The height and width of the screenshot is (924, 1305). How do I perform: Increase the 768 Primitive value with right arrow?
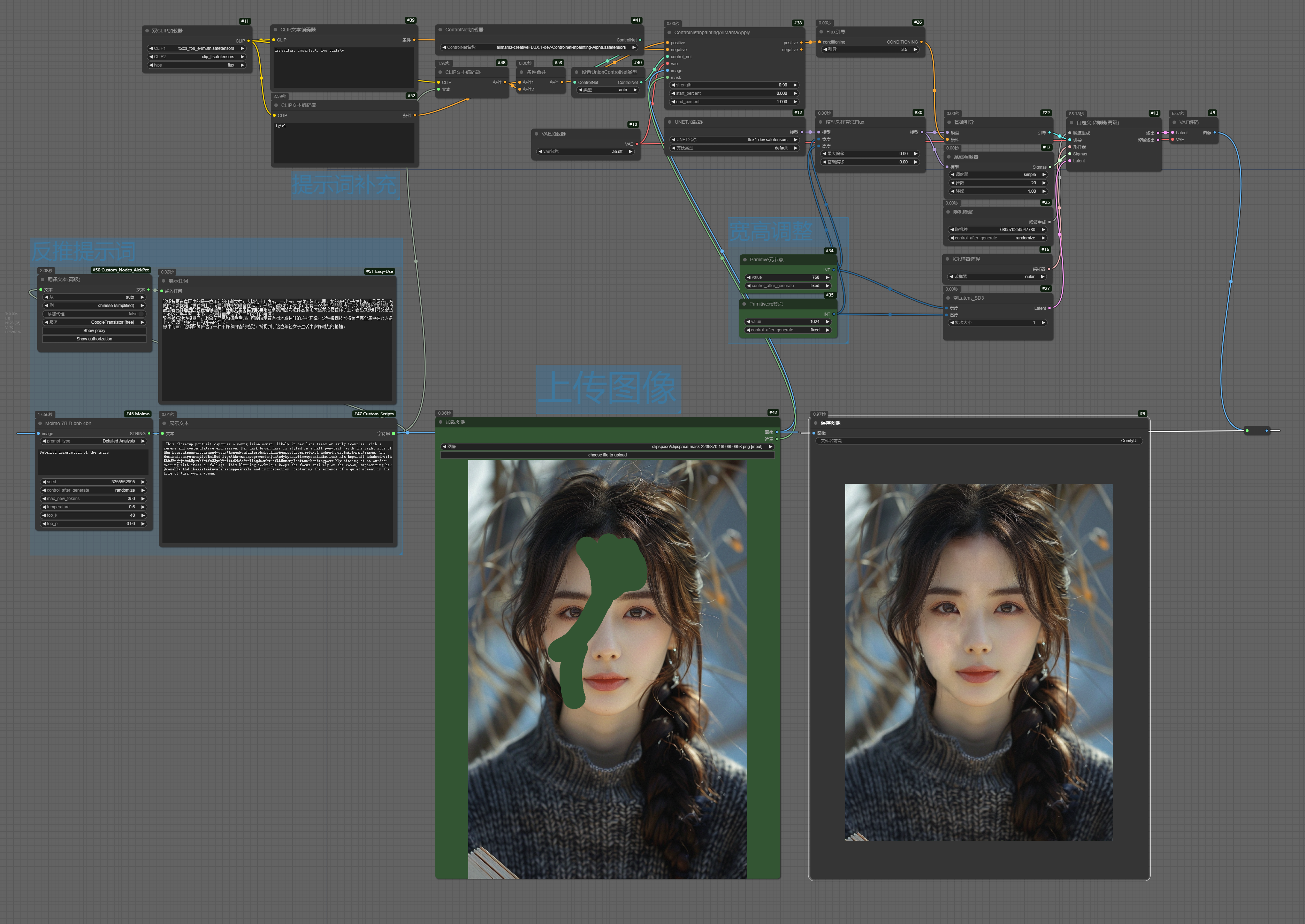pyautogui.click(x=827, y=278)
